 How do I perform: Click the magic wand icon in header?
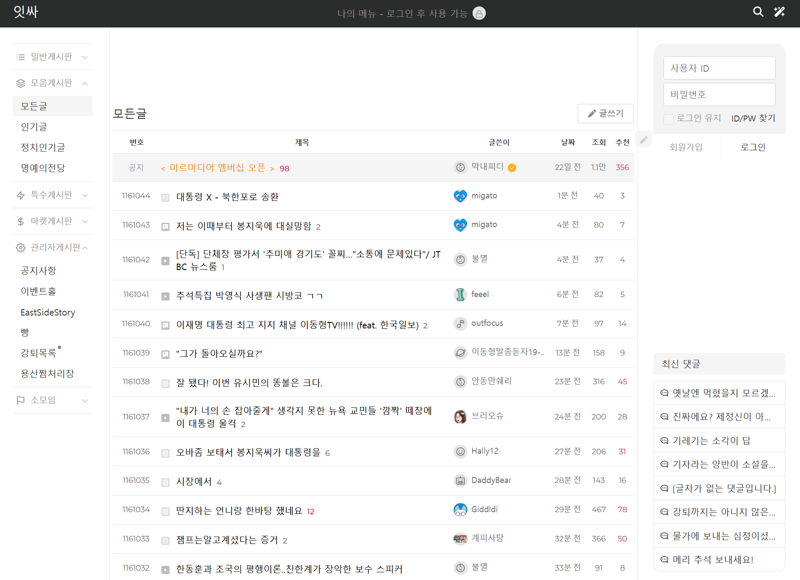pyautogui.click(x=779, y=12)
